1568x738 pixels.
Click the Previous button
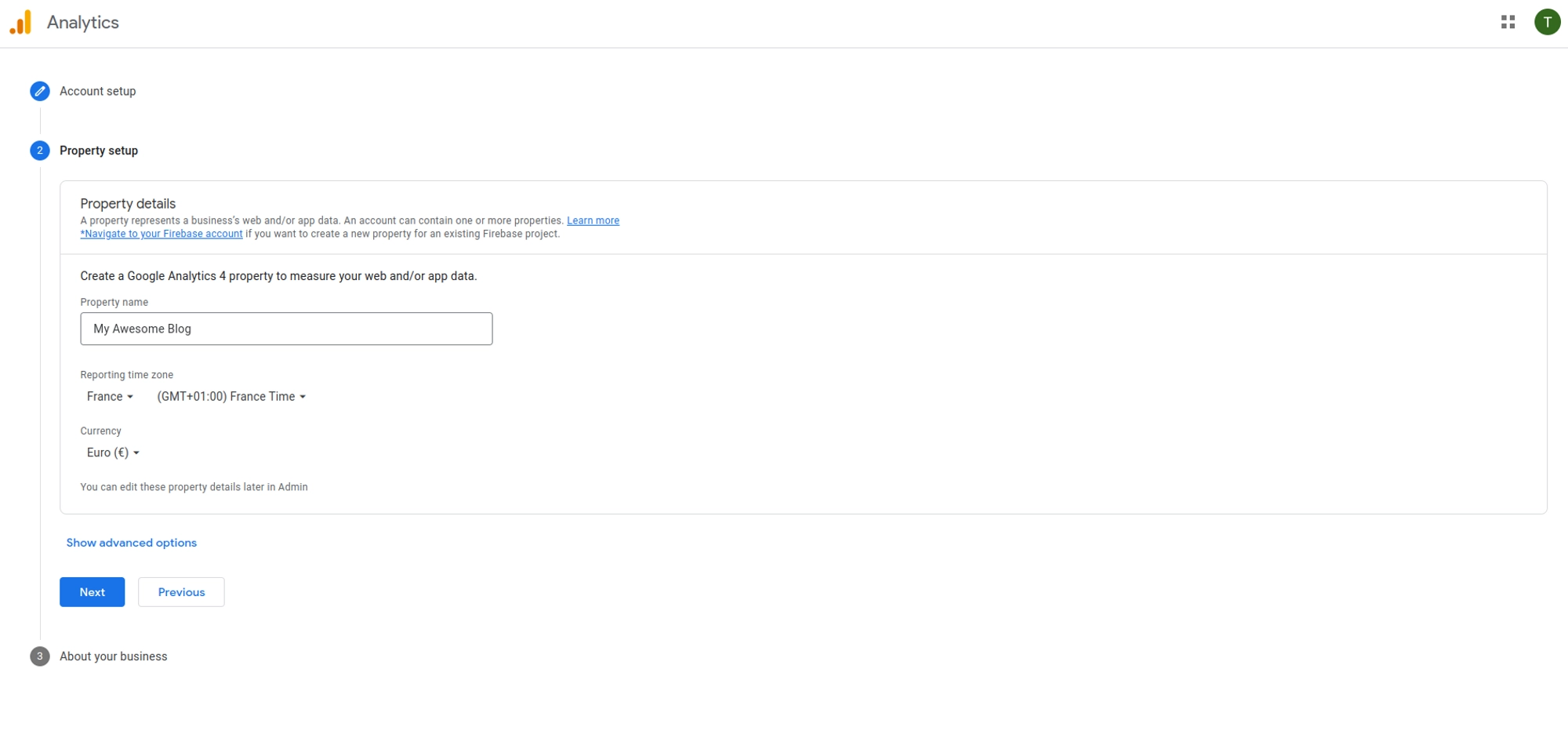click(x=181, y=592)
